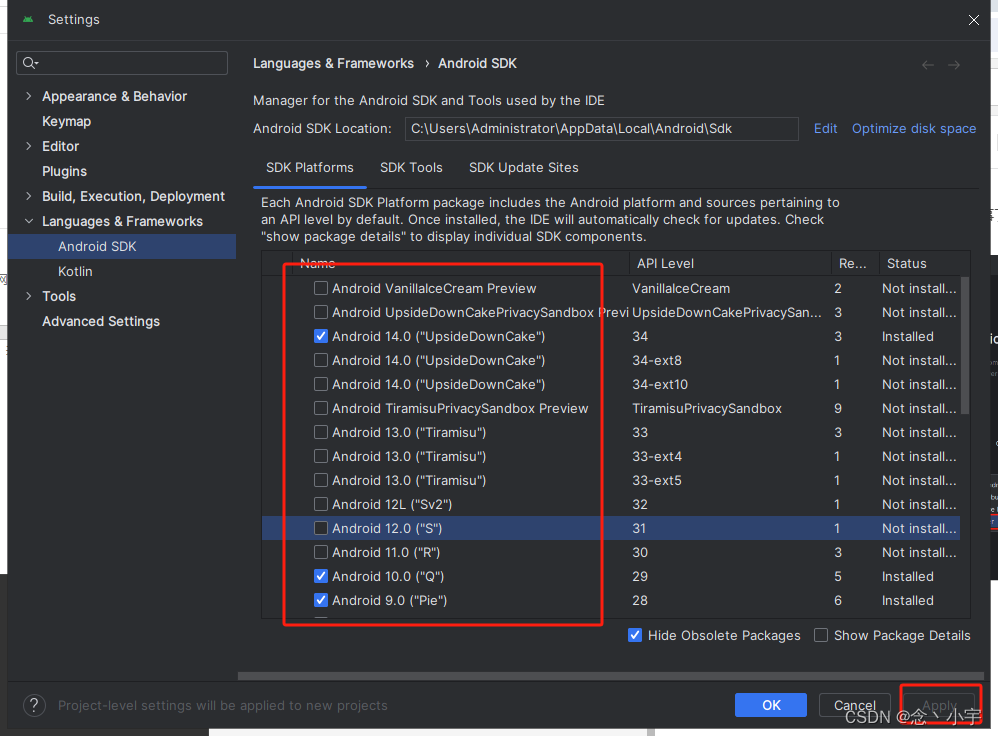Viewport: 998px width, 736px height.
Task: Click the Re... revision column header
Action: point(853,264)
